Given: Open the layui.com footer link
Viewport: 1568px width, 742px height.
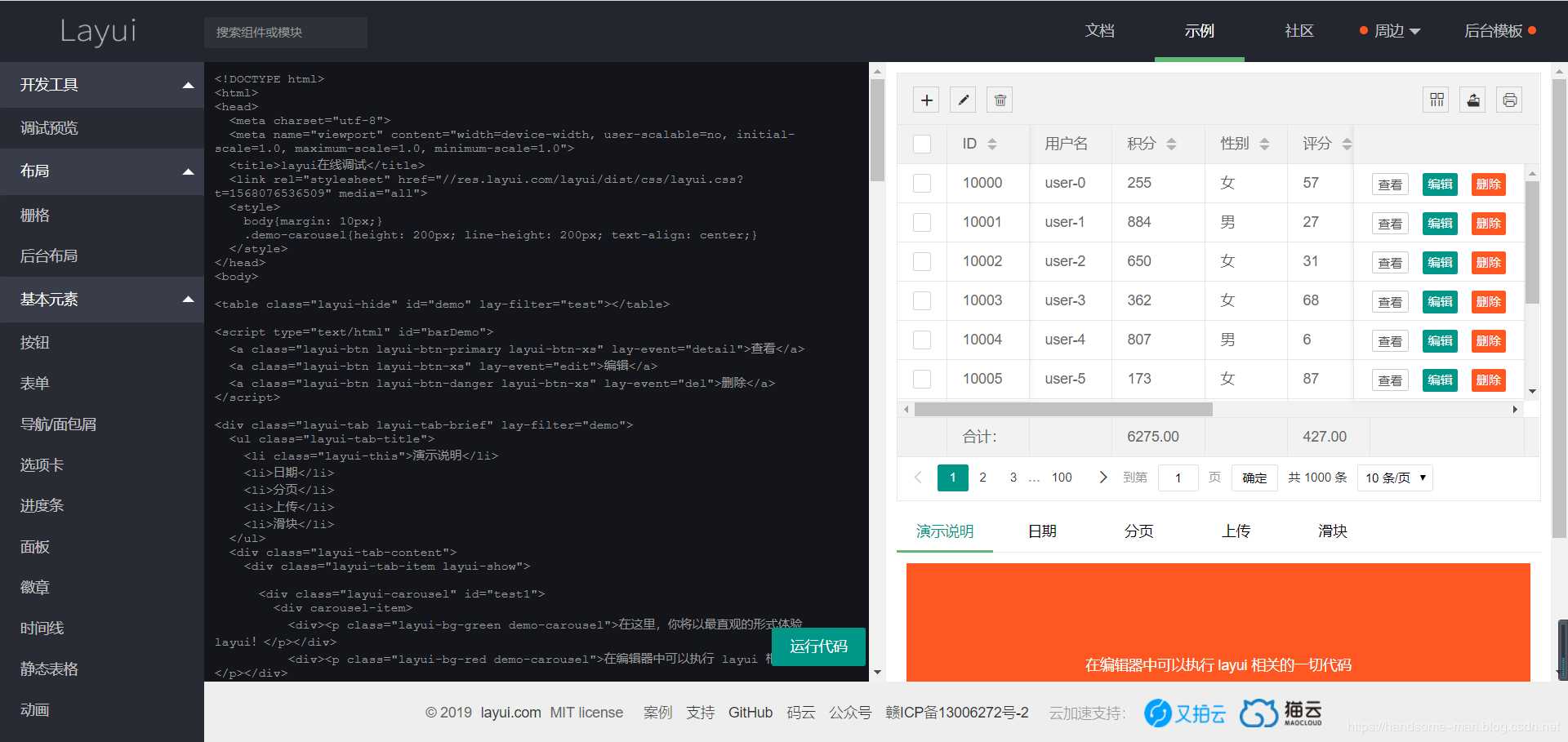Looking at the screenshot, I should [510, 713].
